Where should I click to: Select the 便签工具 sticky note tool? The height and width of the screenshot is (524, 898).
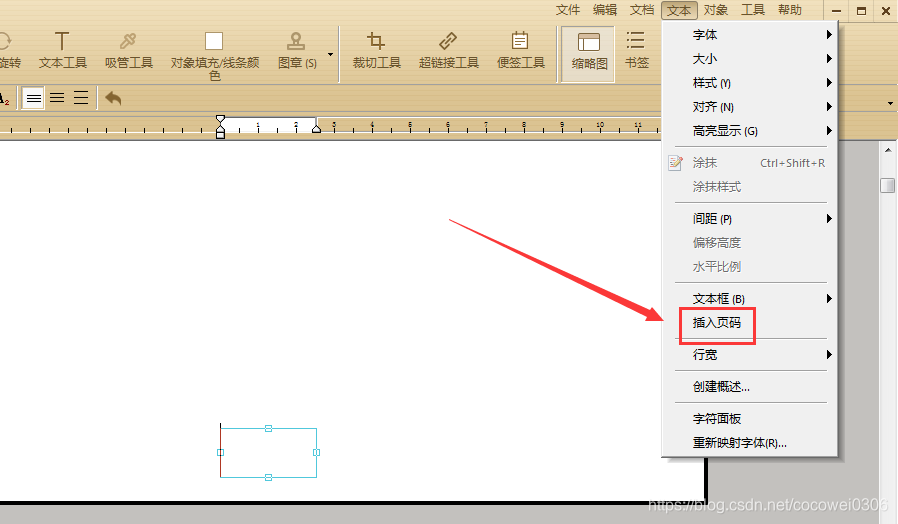click(521, 50)
